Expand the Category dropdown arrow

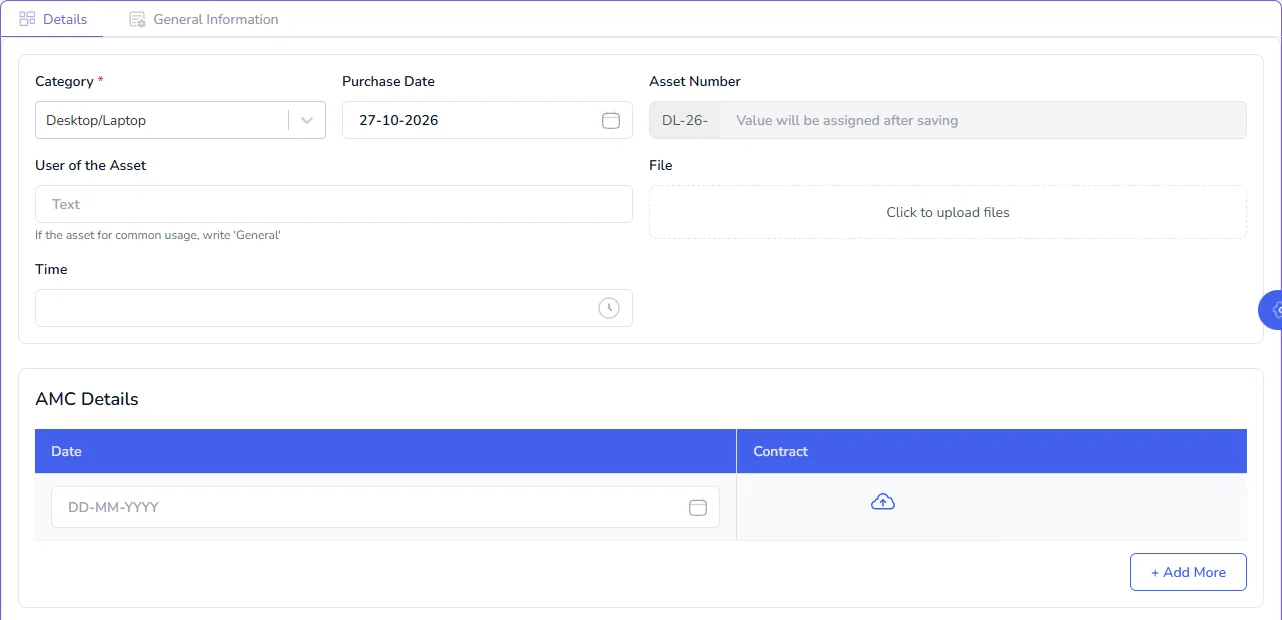point(307,120)
